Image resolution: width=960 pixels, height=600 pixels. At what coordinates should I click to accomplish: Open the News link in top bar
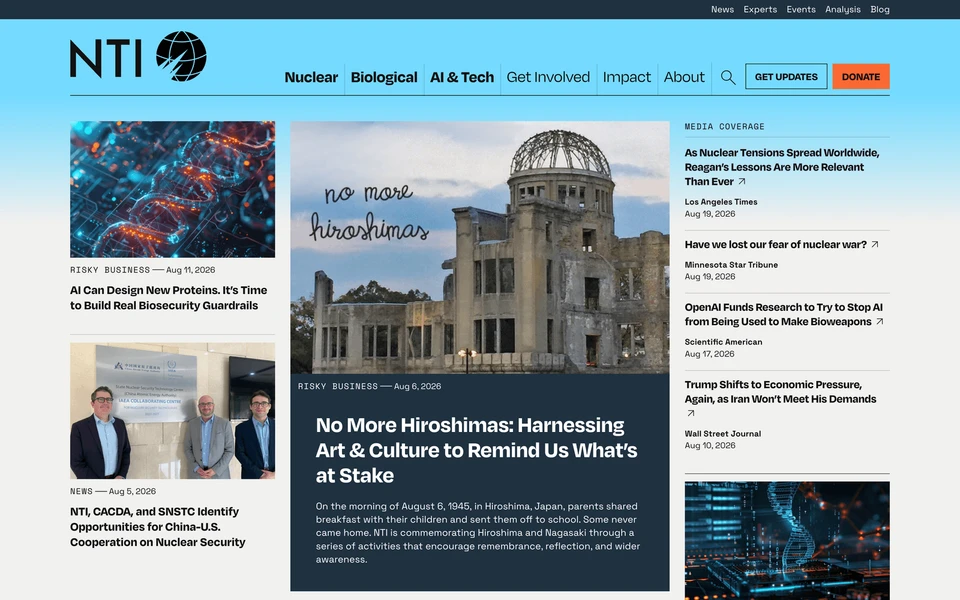pos(722,9)
